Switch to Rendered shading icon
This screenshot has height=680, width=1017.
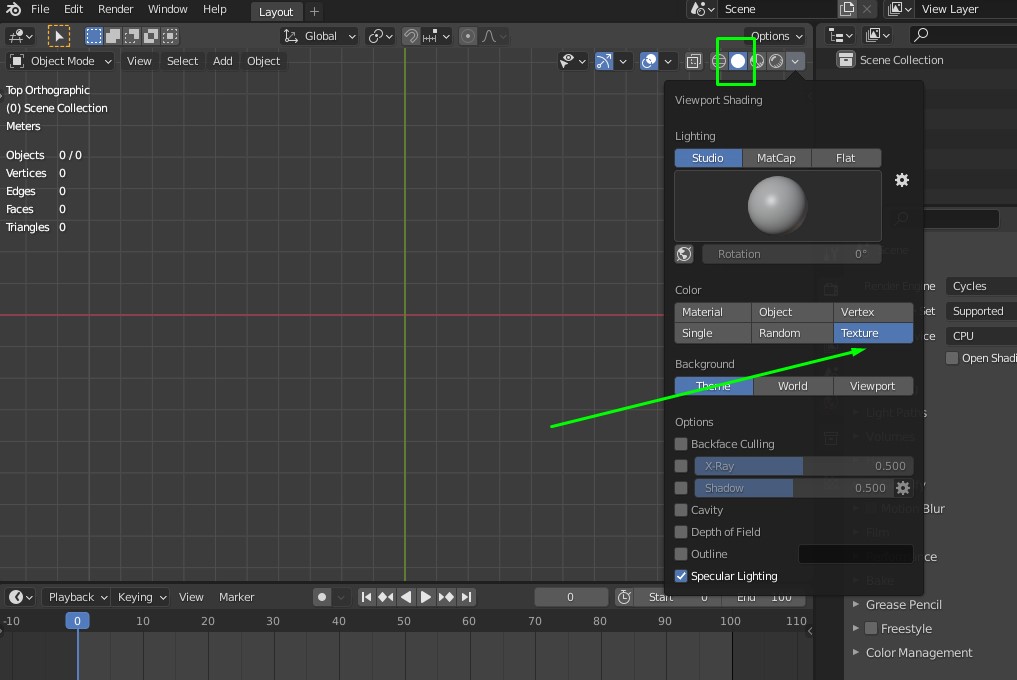[x=776, y=61]
